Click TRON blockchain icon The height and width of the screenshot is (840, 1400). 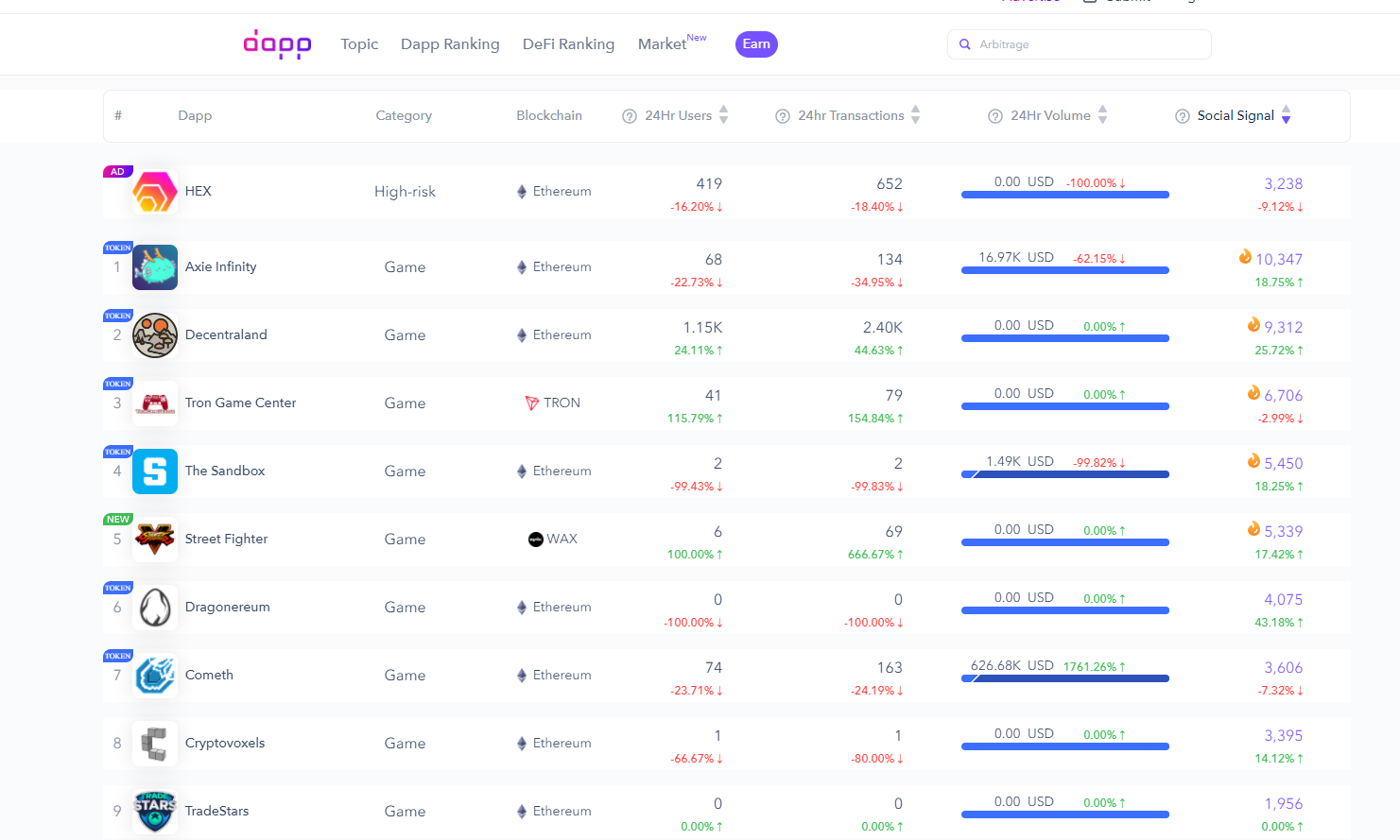(532, 403)
